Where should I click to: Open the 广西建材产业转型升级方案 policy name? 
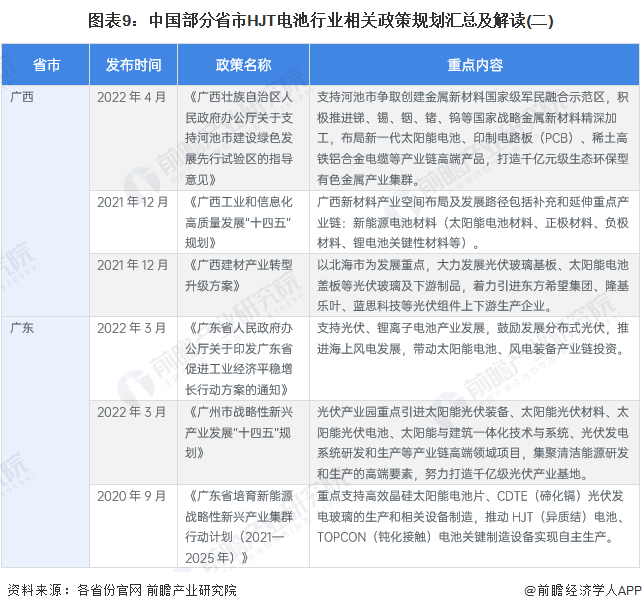point(243,274)
